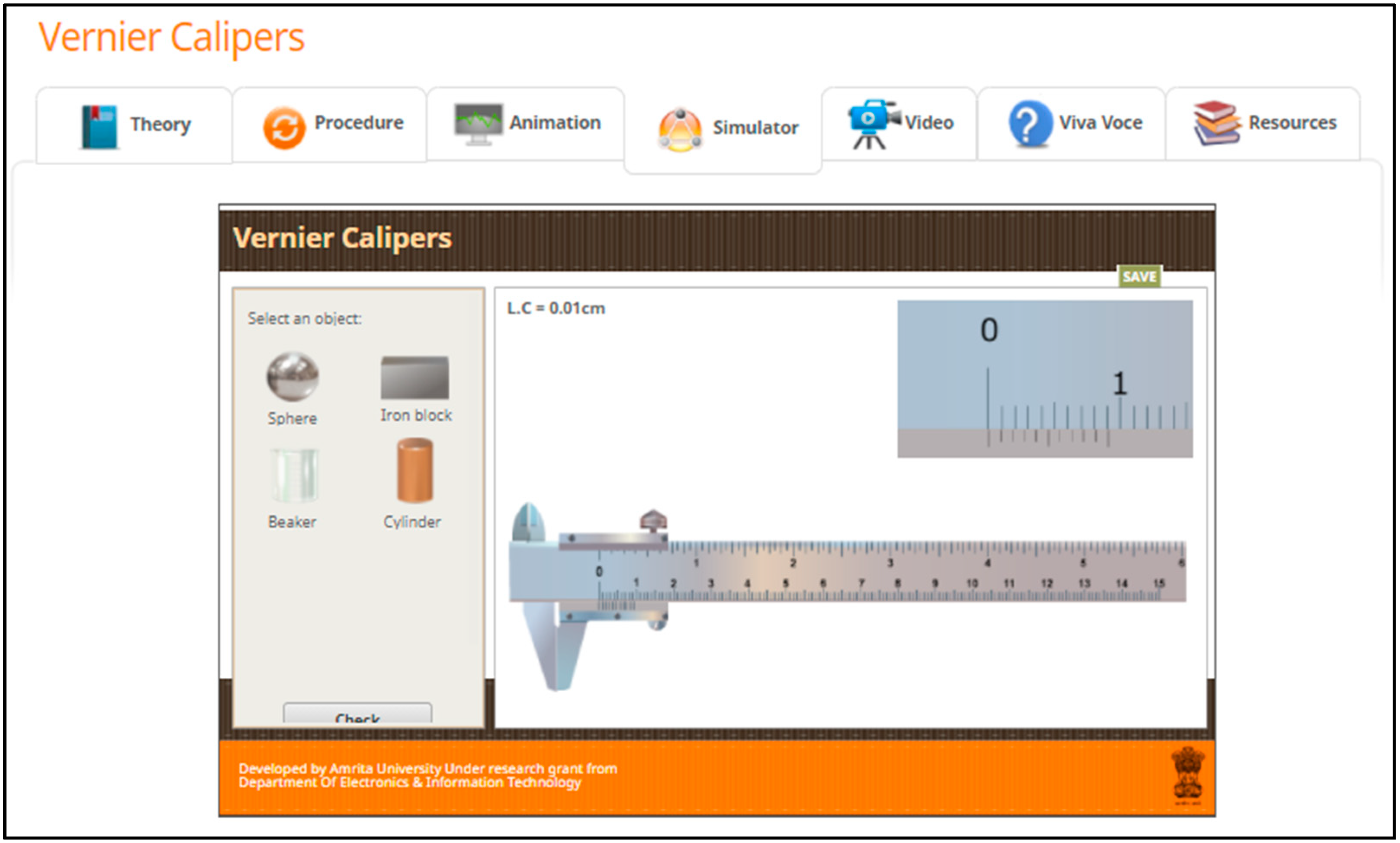Switch to the Animation tab label
Viewport: 1400px width, 843px height.
(x=555, y=123)
